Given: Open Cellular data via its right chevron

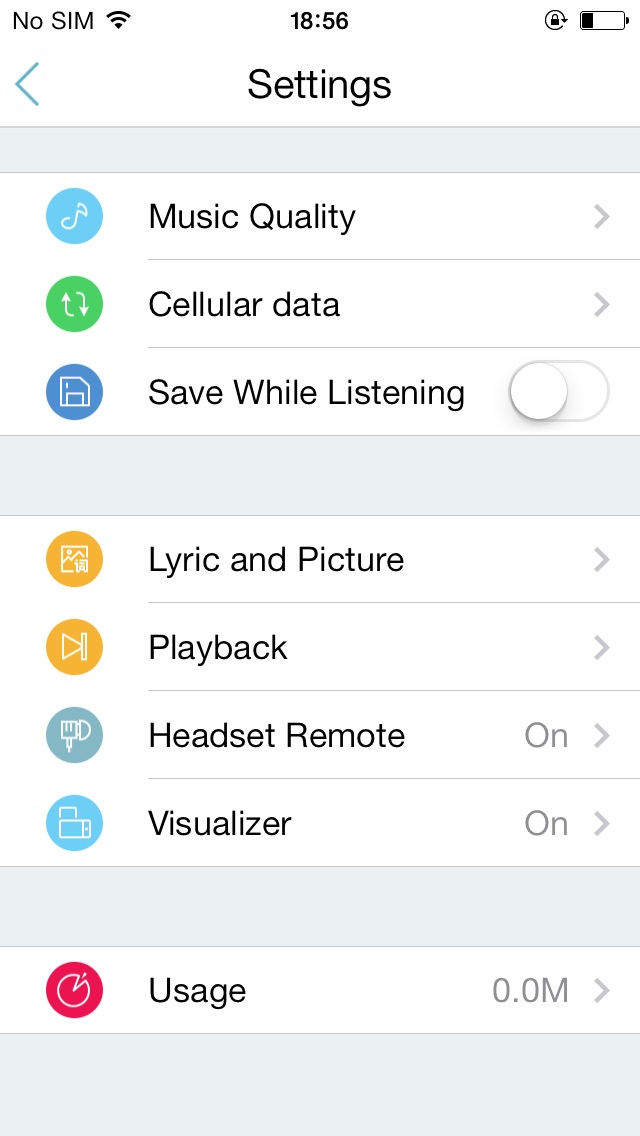Looking at the screenshot, I should (x=601, y=305).
